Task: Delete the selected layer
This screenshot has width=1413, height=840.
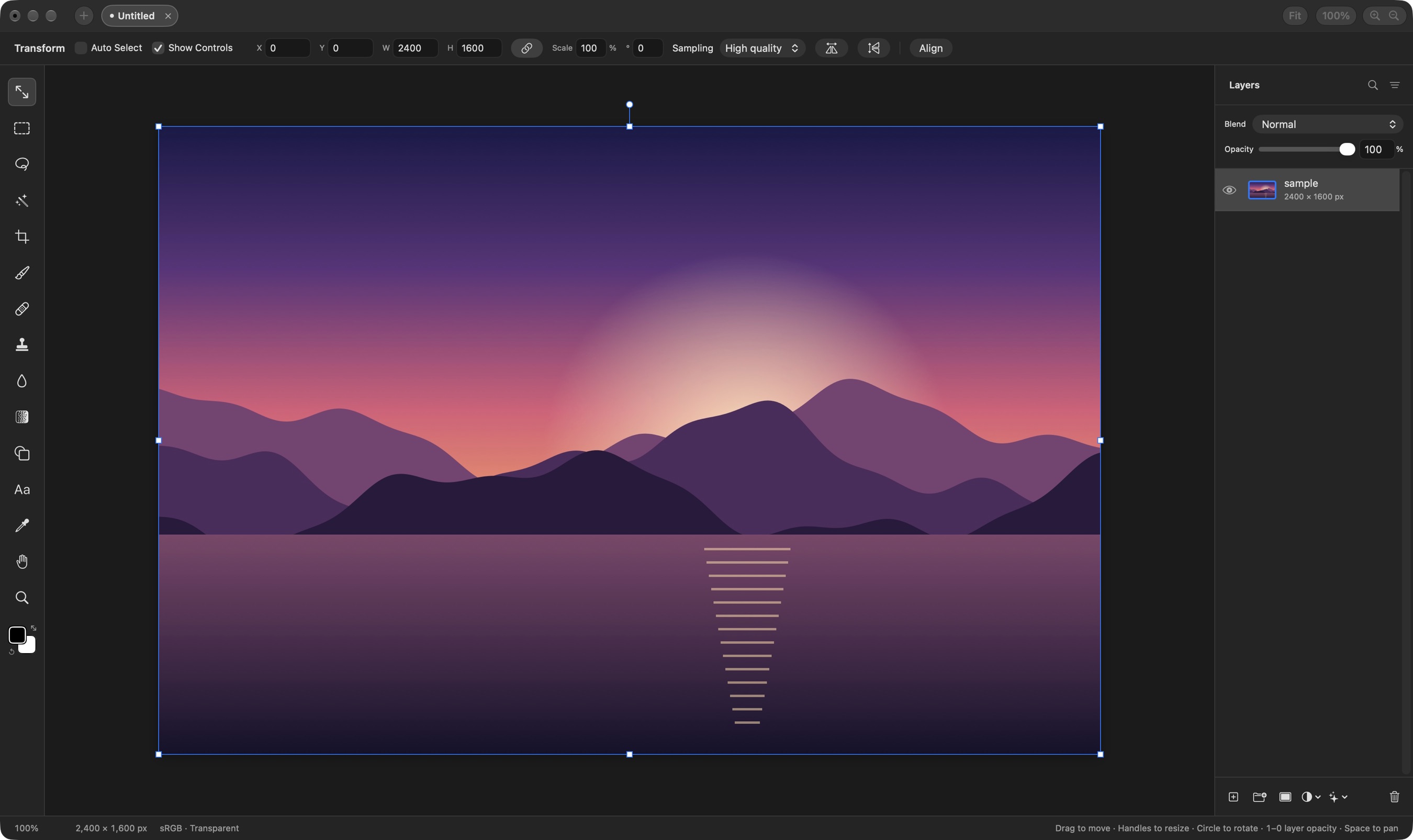Action: click(1394, 797)
